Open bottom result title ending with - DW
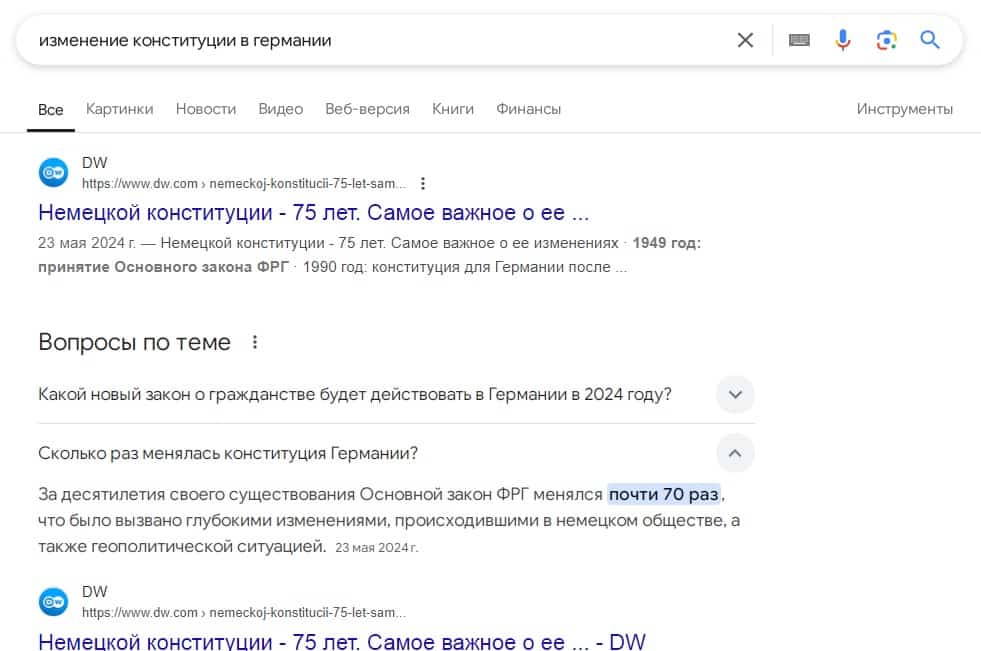This screenshot has width=981, height=651. (342, 641)
